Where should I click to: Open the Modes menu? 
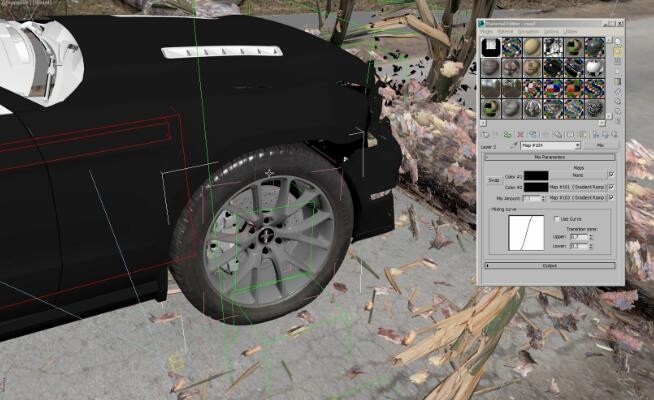pyautogui.click(x=486, y=32)
